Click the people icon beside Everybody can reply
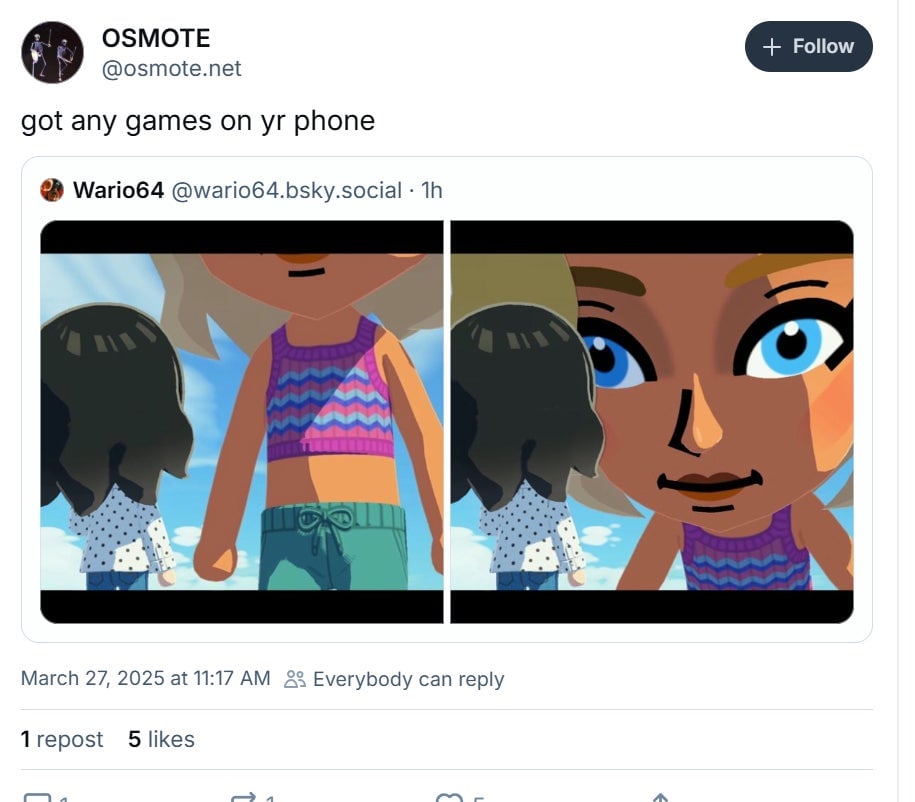 [x=295, y=679]
